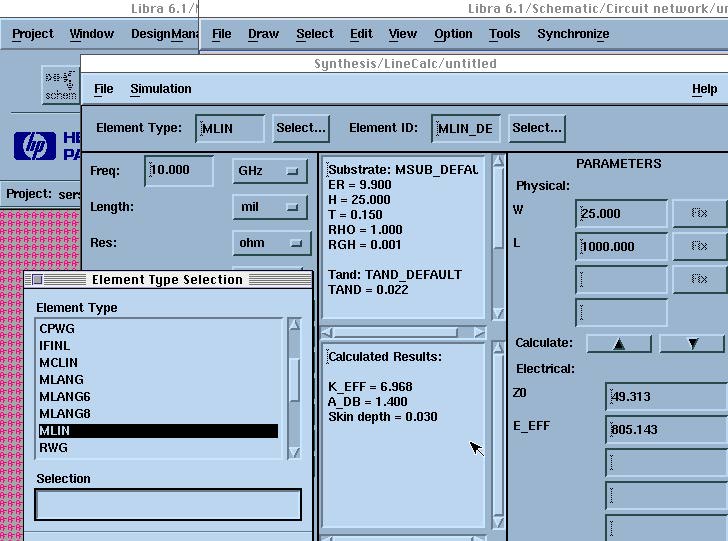
Task: Click the Synthesis/LineCalc/untitled title bar
Action: 404,64
